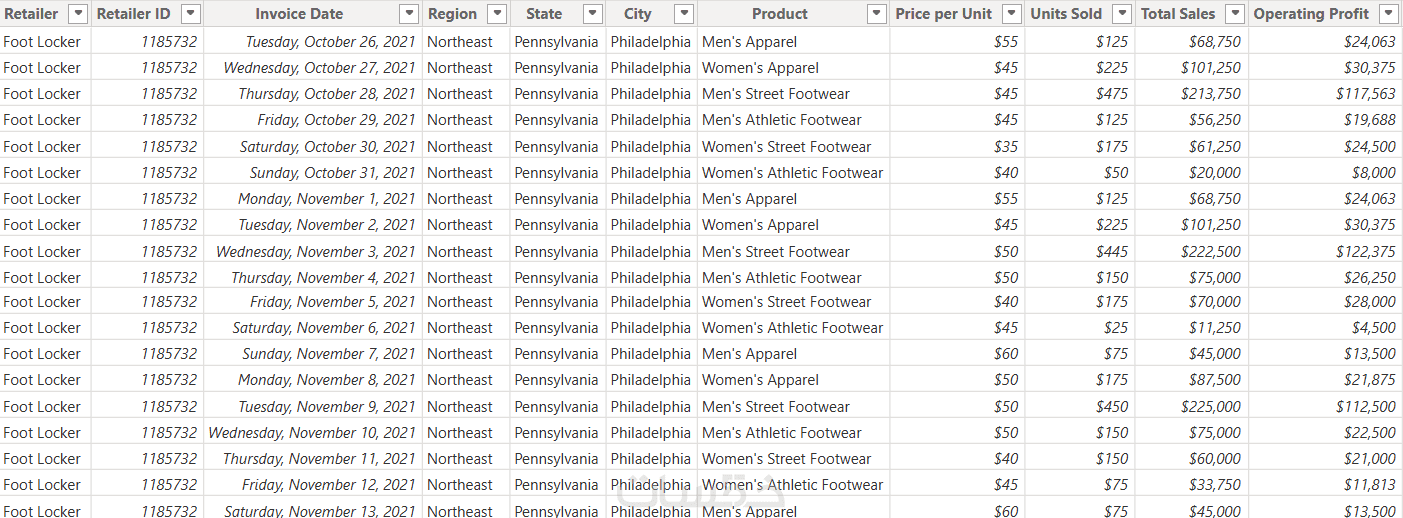The height and width of the screenshot is (518, 1403).
Task: Open the Retailer column filter dropdown
Action: pyautogui.click(x=77, y=14)
